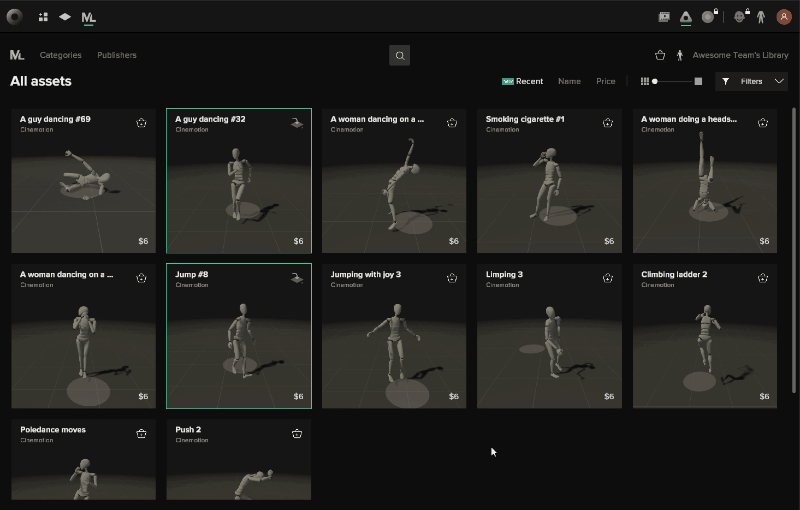Click the body suit icon in top bar
The width and height of the screenshot is (800, 510).
click(x=761, y=17)
